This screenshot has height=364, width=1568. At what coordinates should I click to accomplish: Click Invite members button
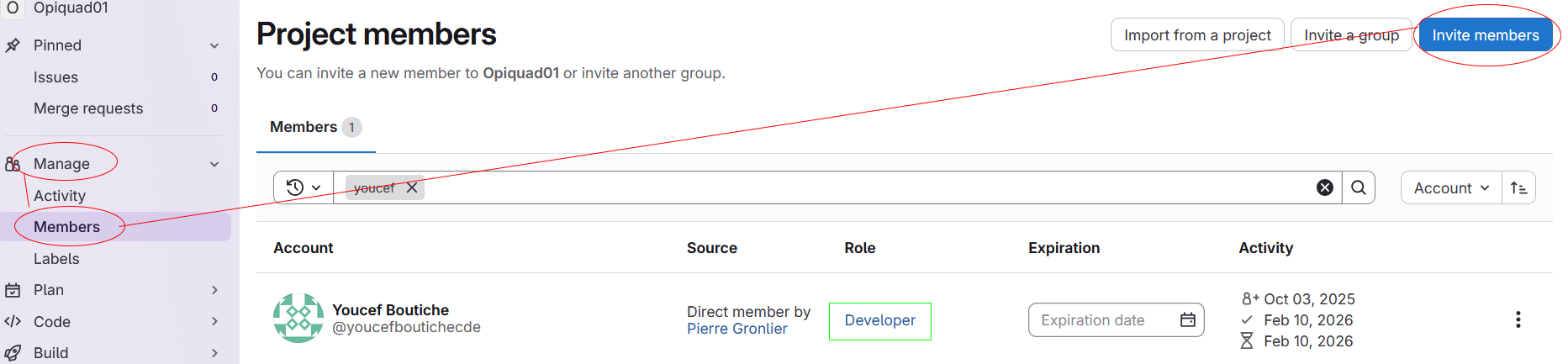pyautogui.click(x=1485, y=35)
